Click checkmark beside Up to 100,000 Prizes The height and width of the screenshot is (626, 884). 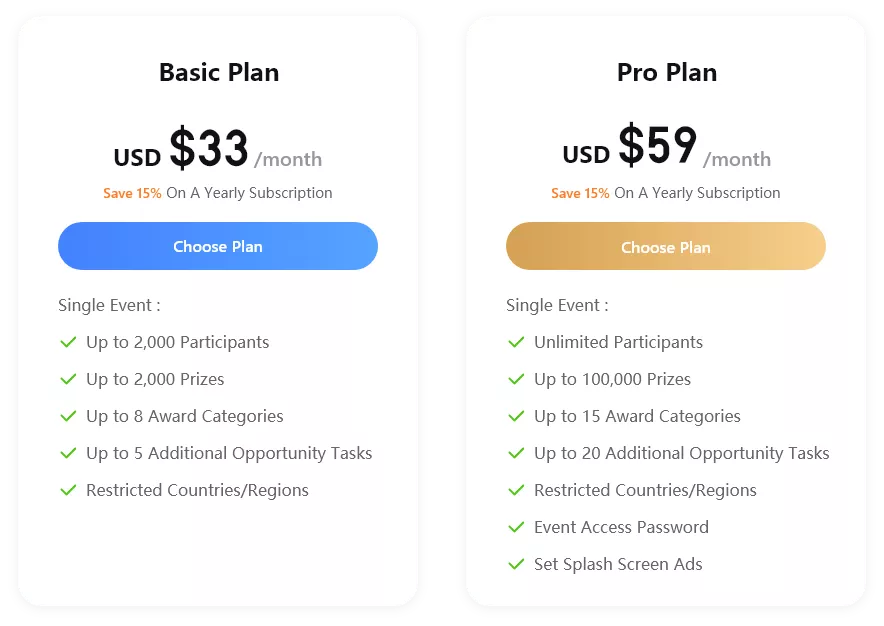[x=516, y=379]
